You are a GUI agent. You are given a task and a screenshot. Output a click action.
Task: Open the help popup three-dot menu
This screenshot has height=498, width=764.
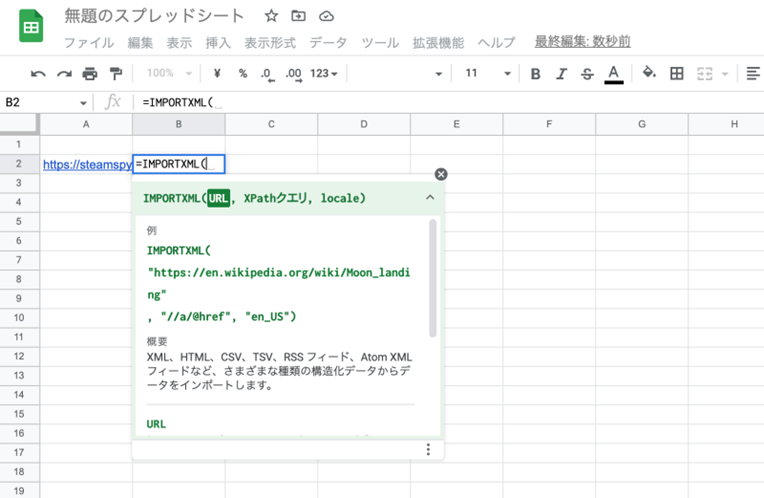[x=428, y=449]
